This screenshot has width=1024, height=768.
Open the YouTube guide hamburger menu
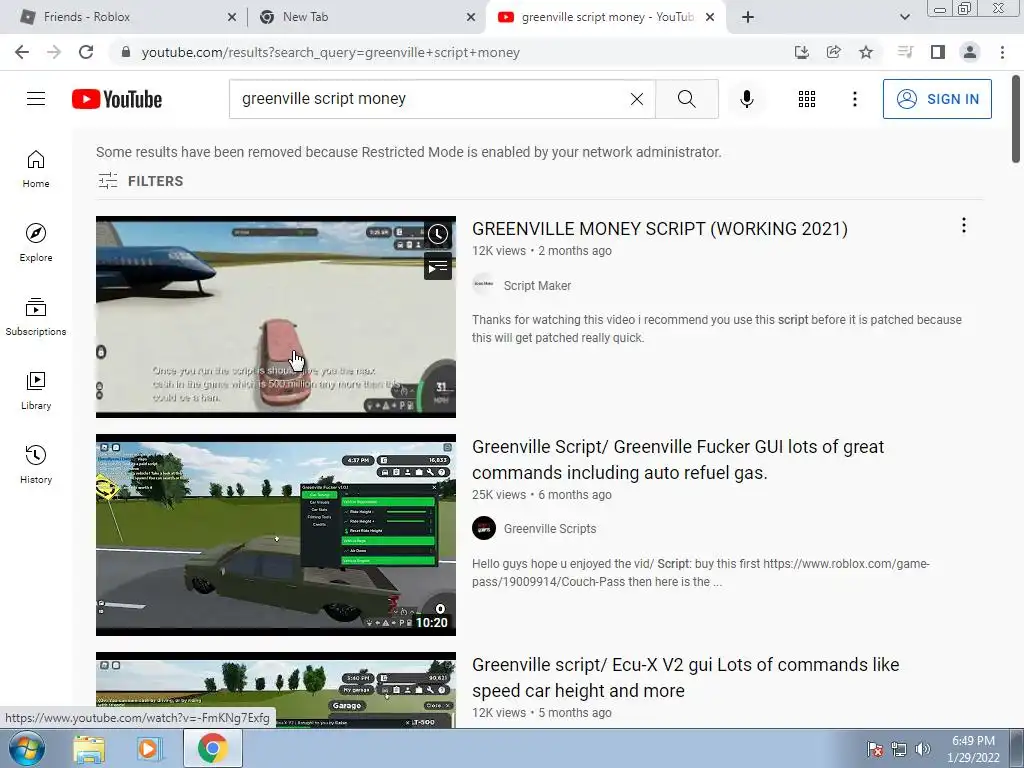(x=36, y=99)
